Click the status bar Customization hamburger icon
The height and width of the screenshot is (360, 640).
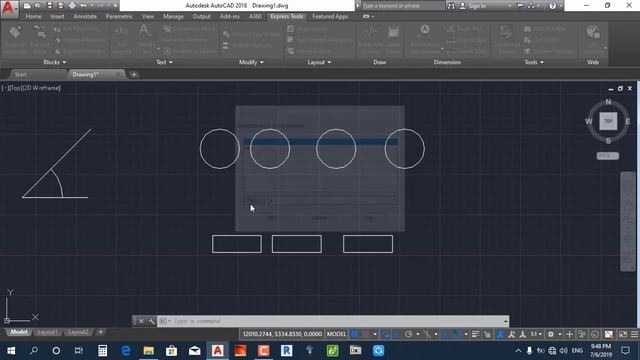[634, 334]
